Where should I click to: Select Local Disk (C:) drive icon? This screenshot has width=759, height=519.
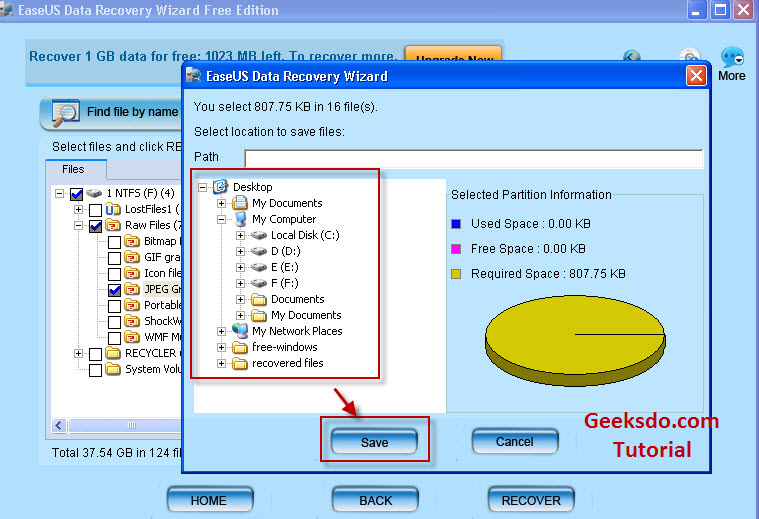tap(259, 235)
